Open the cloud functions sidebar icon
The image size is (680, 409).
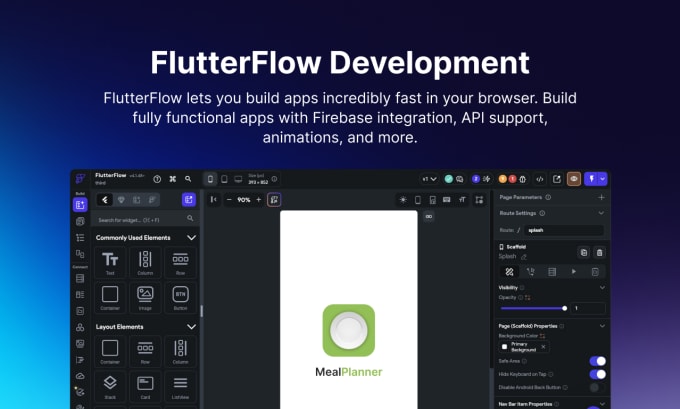[x=80, y=376]
